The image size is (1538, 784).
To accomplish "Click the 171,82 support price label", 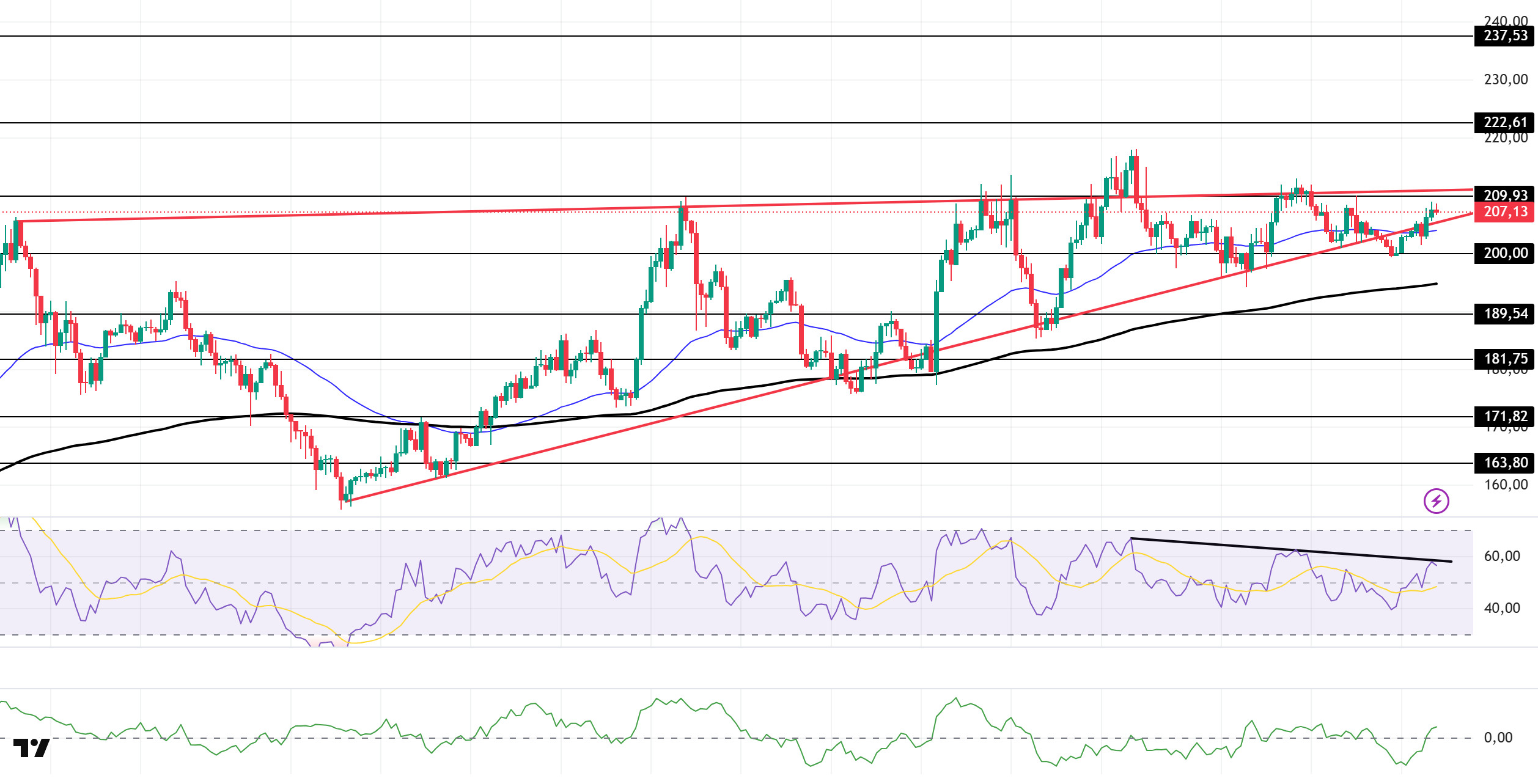I will pos(1504,417).
